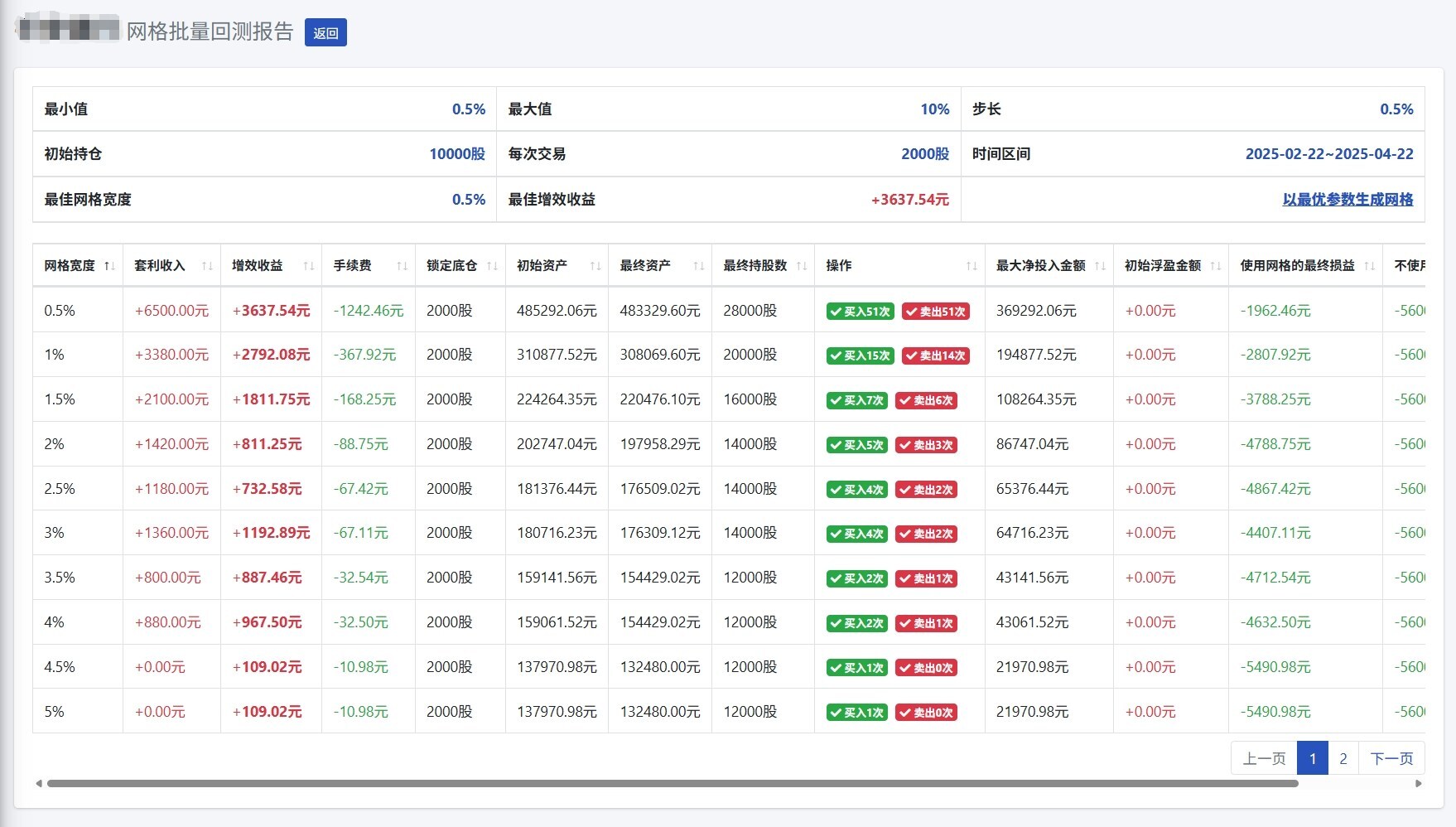Click 下一页 pagination button
Screen dimensions: 1456x827
pos(1391,758)
